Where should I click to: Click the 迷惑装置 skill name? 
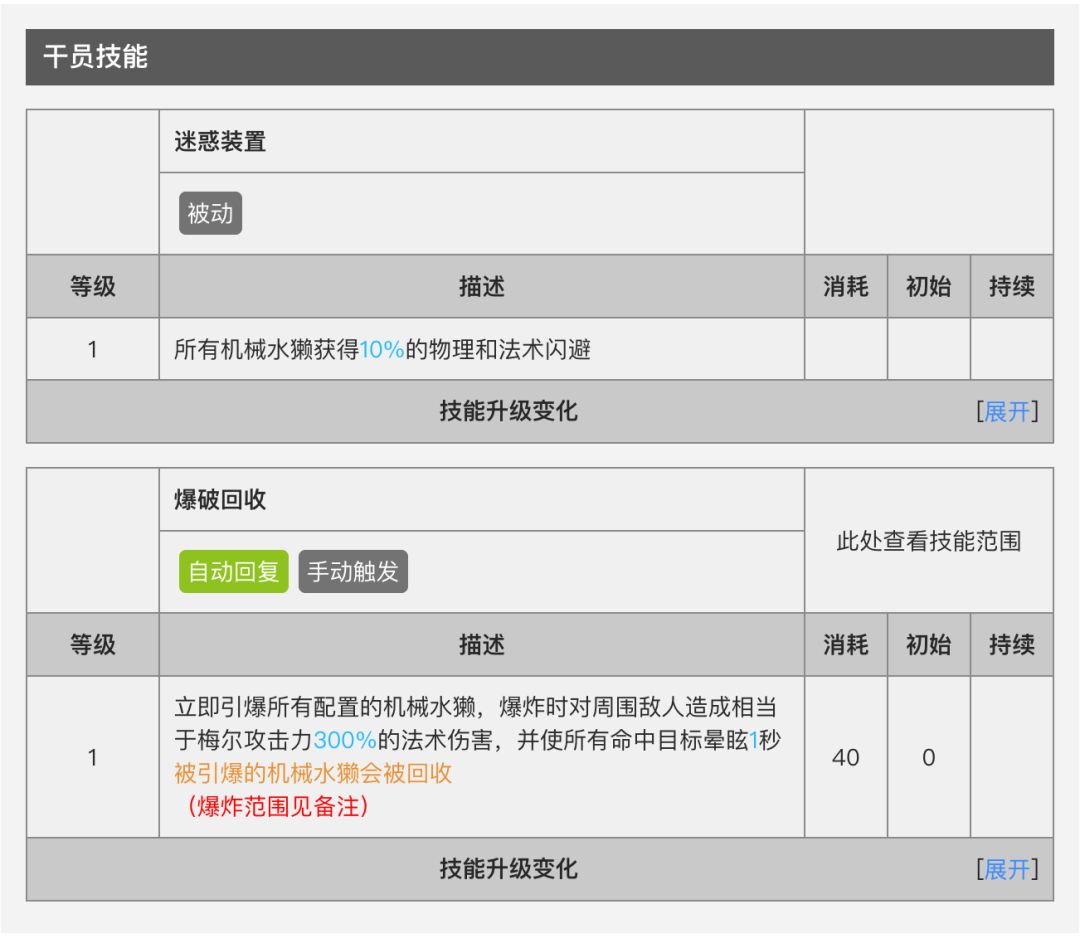point(220,141)
